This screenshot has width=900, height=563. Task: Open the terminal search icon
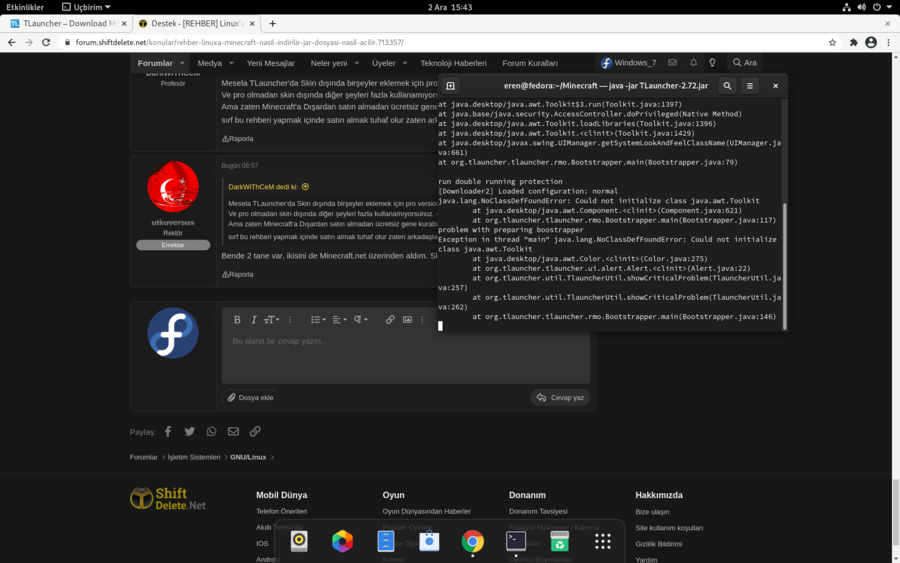click(727, 86)
